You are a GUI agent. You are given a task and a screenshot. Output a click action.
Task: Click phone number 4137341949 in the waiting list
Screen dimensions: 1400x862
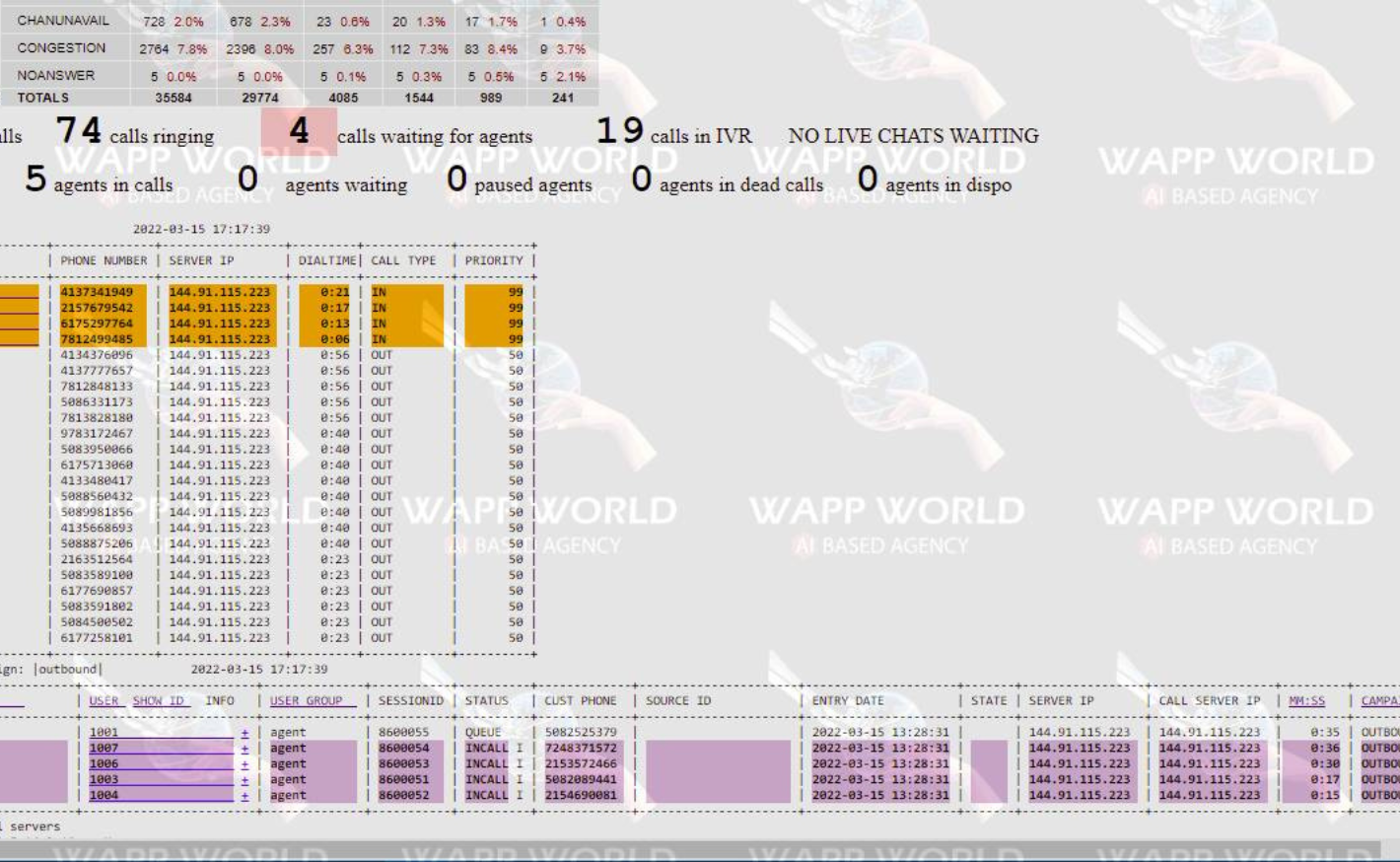pyautogui.click(x=97, y=292)
